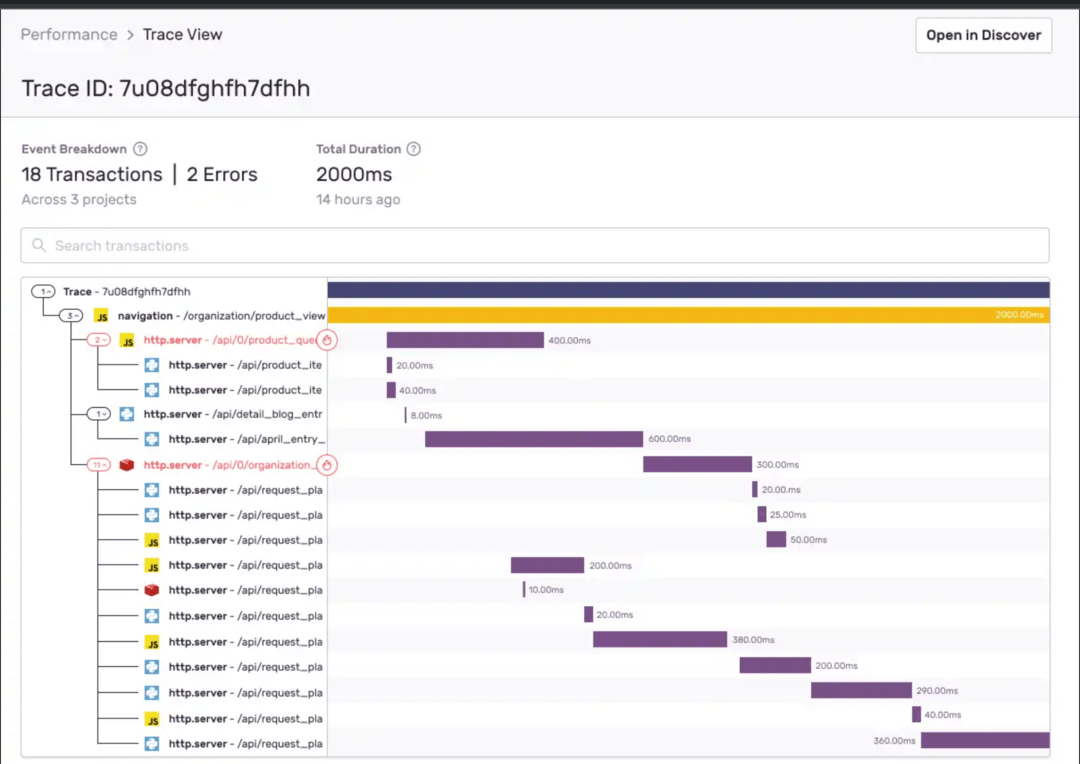1080x764 pixels.
Task: Click the Across 3 projects text
Action: click(79, 199)
